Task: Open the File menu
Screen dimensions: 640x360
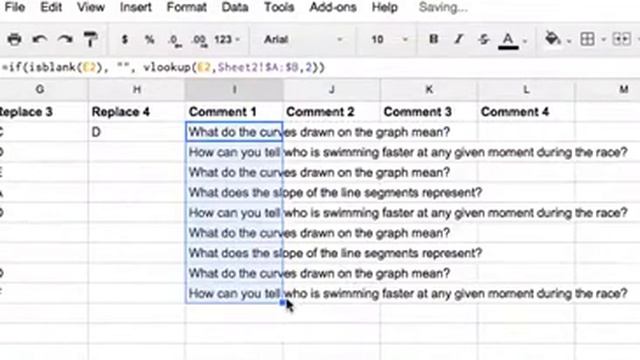Action: click(x=14, y=7)
